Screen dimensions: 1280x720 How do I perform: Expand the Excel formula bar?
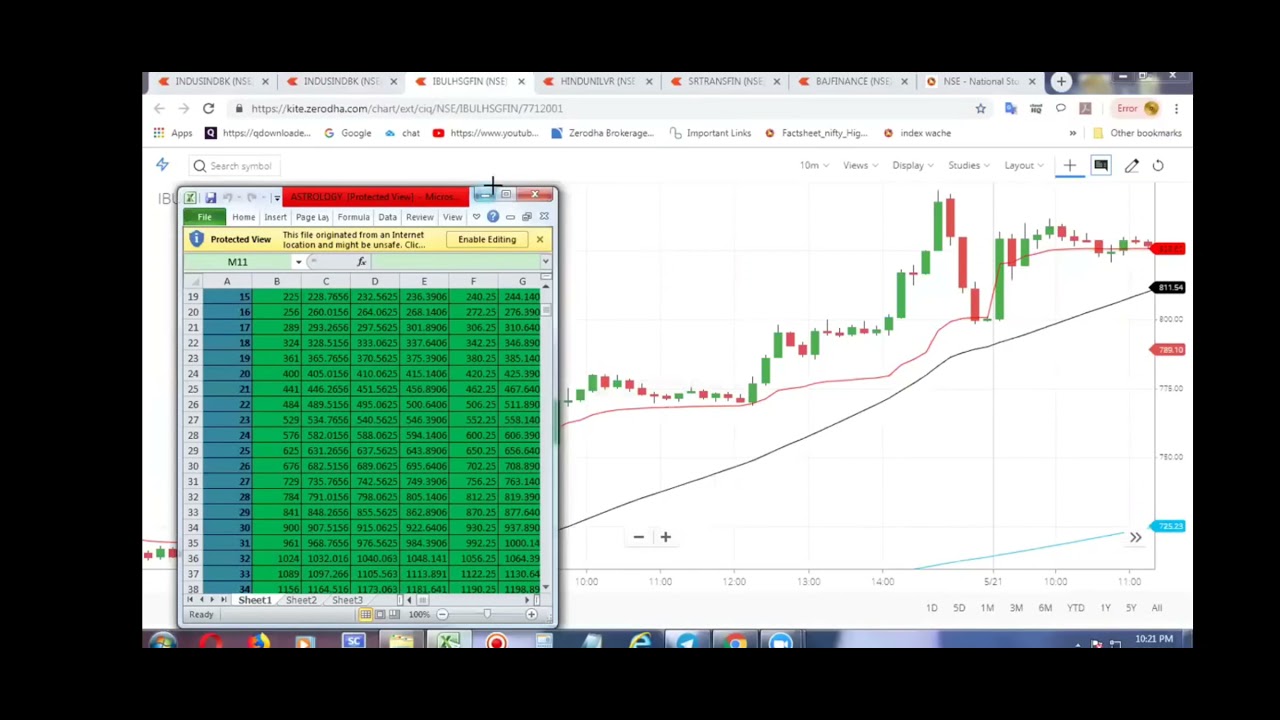point(545,262)
